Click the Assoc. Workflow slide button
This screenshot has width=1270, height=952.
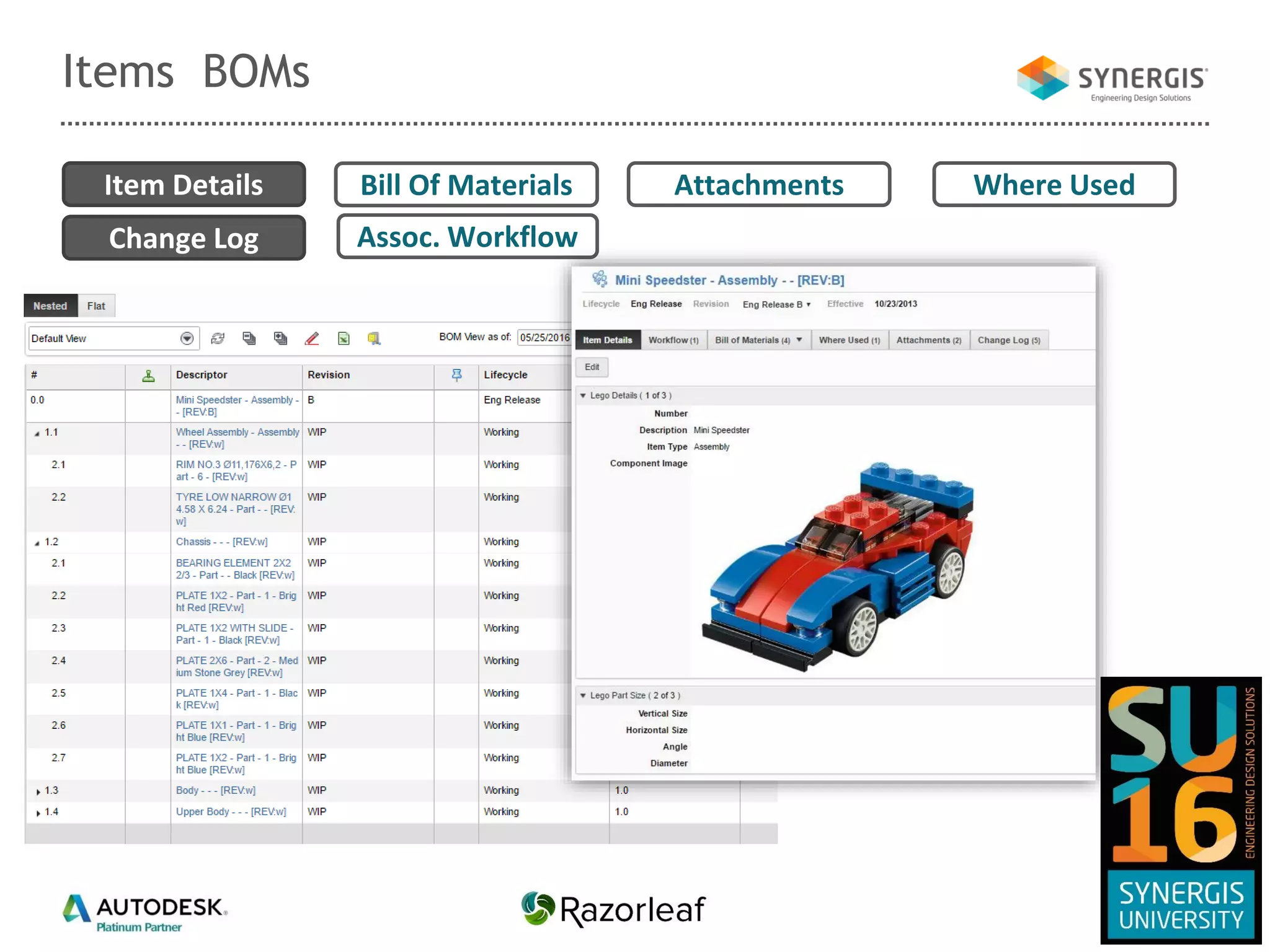tap(468, 237)
